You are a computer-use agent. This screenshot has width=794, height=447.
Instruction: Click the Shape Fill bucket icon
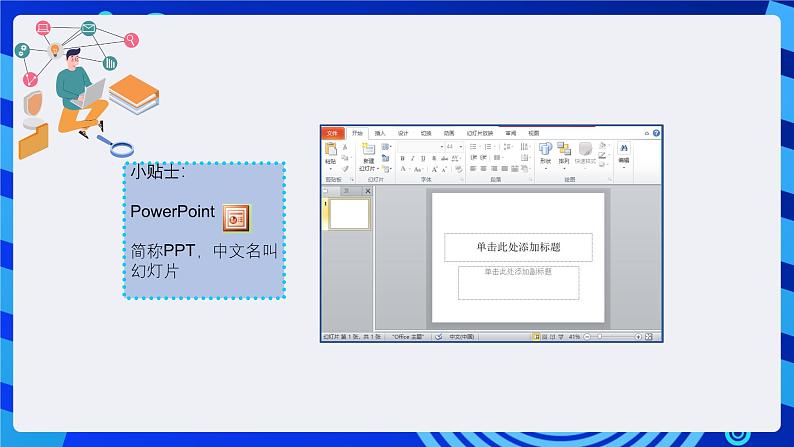(x=603, y=146)
